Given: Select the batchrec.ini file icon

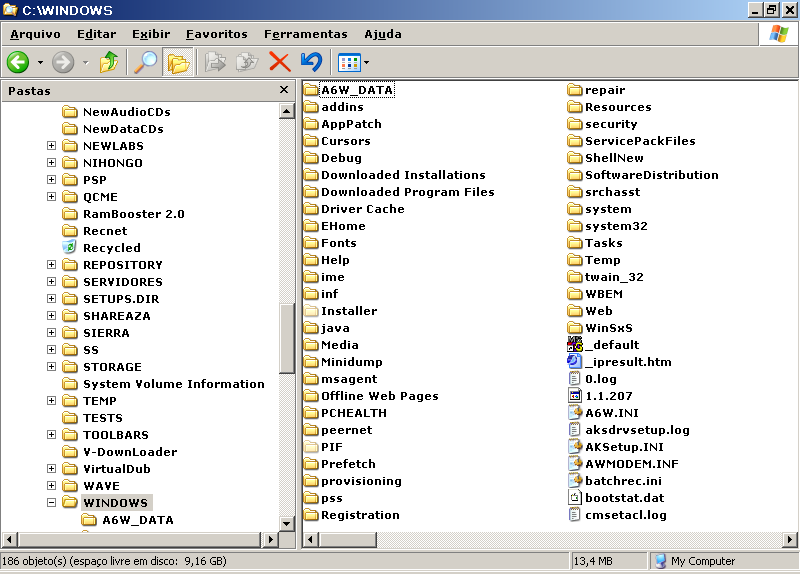Looking at the screenshot, I should pyautogui.click(x=574, y=481).
